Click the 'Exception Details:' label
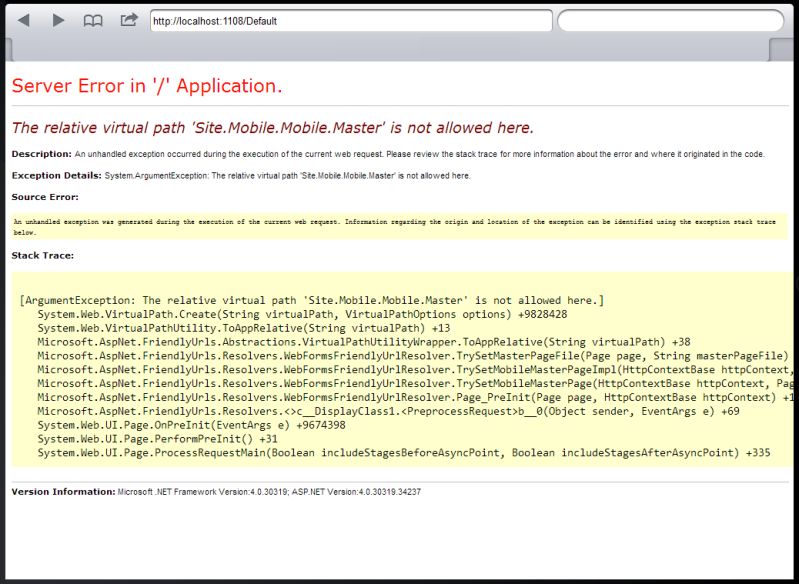The image size is (799, 584). [x=57, y=175]
